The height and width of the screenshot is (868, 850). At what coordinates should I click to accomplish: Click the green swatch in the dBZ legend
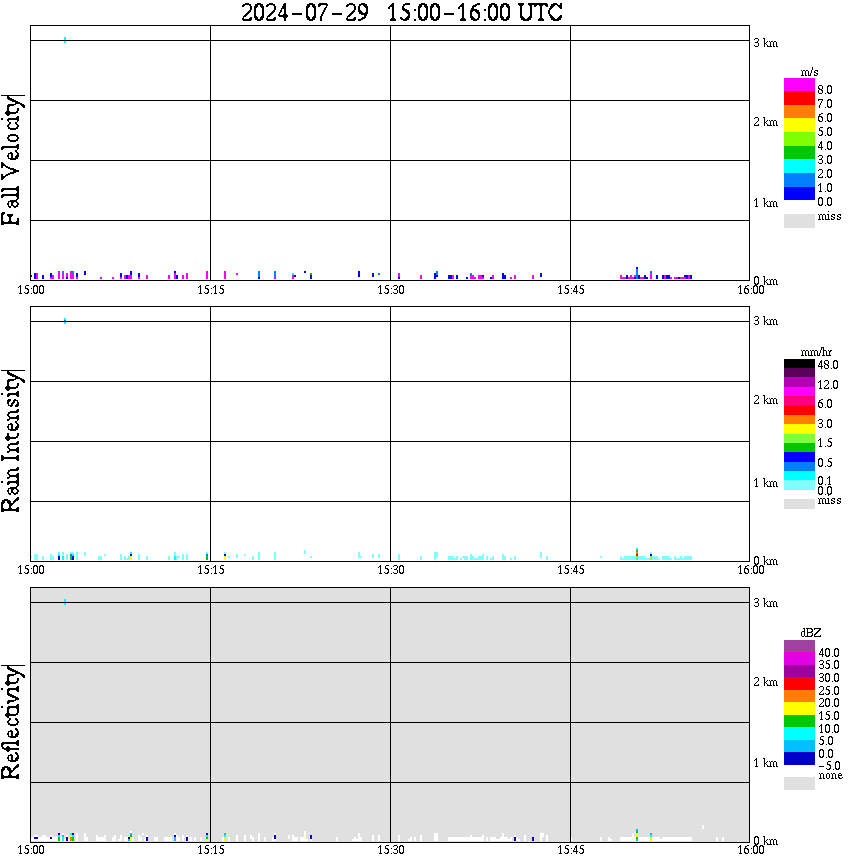pyautogui.click(x=799, y=720)
